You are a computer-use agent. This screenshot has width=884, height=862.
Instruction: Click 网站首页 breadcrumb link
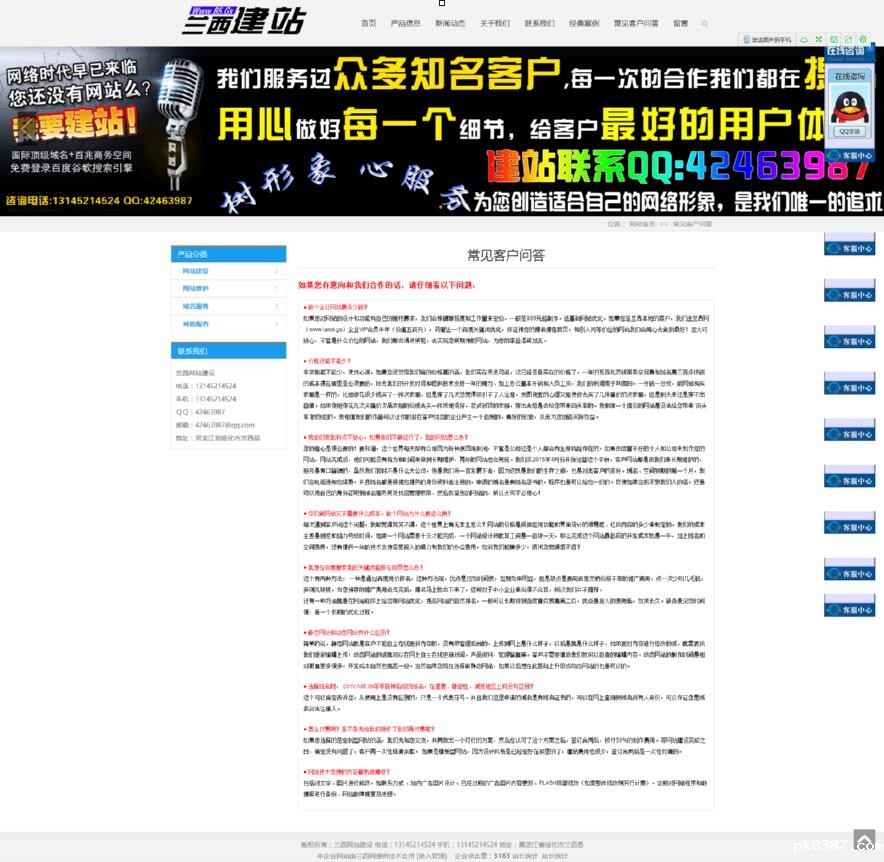click(x=641, y=224)
